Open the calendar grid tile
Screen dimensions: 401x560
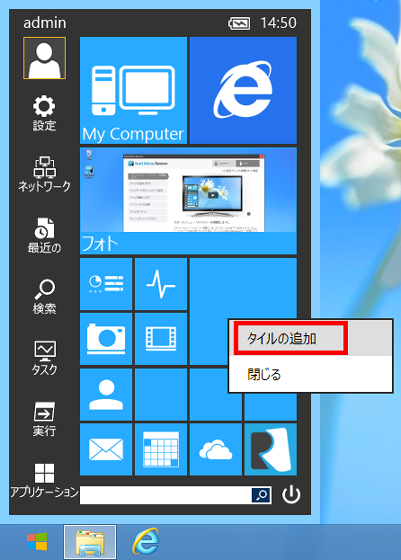point(161,449)
